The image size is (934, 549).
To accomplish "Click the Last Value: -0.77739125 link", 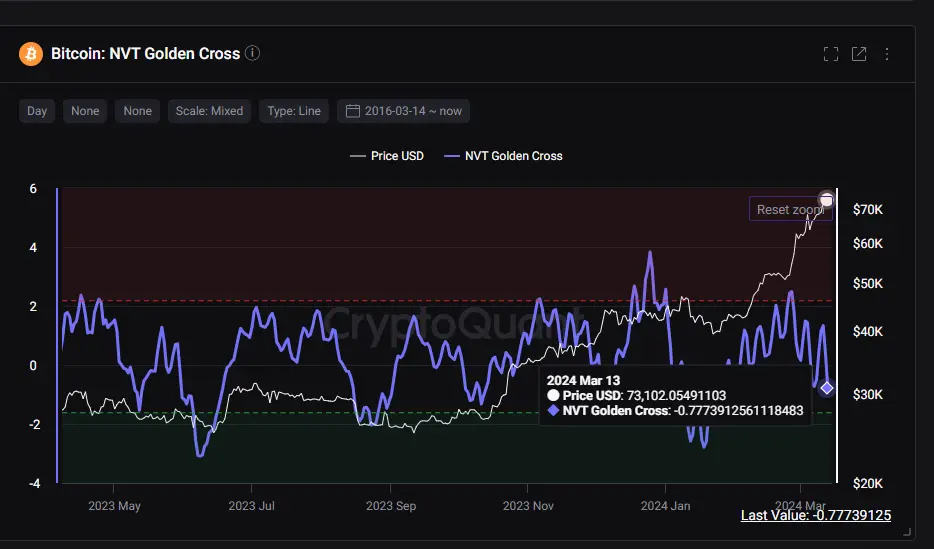I will click(x=816, y=515).
